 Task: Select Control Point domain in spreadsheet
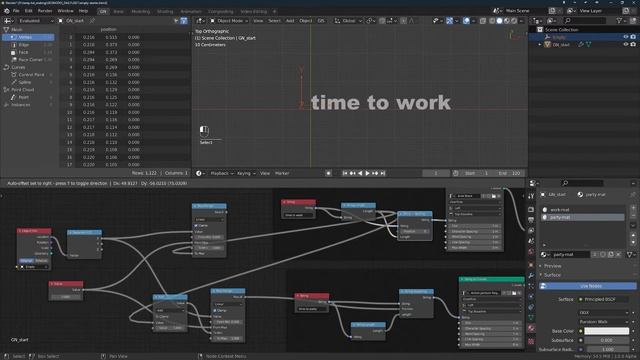click(x=28, y=75)
